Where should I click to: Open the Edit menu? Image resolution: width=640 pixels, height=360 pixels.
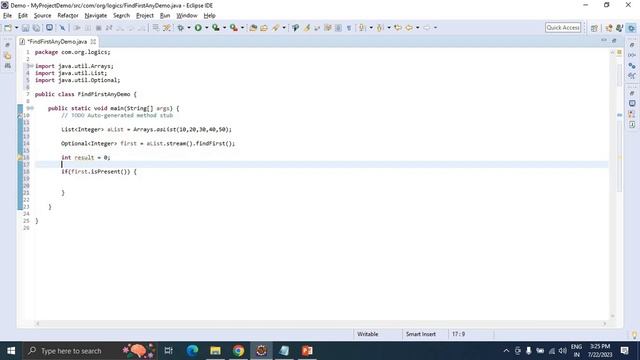pyautogui.click(x=23, y=16)
